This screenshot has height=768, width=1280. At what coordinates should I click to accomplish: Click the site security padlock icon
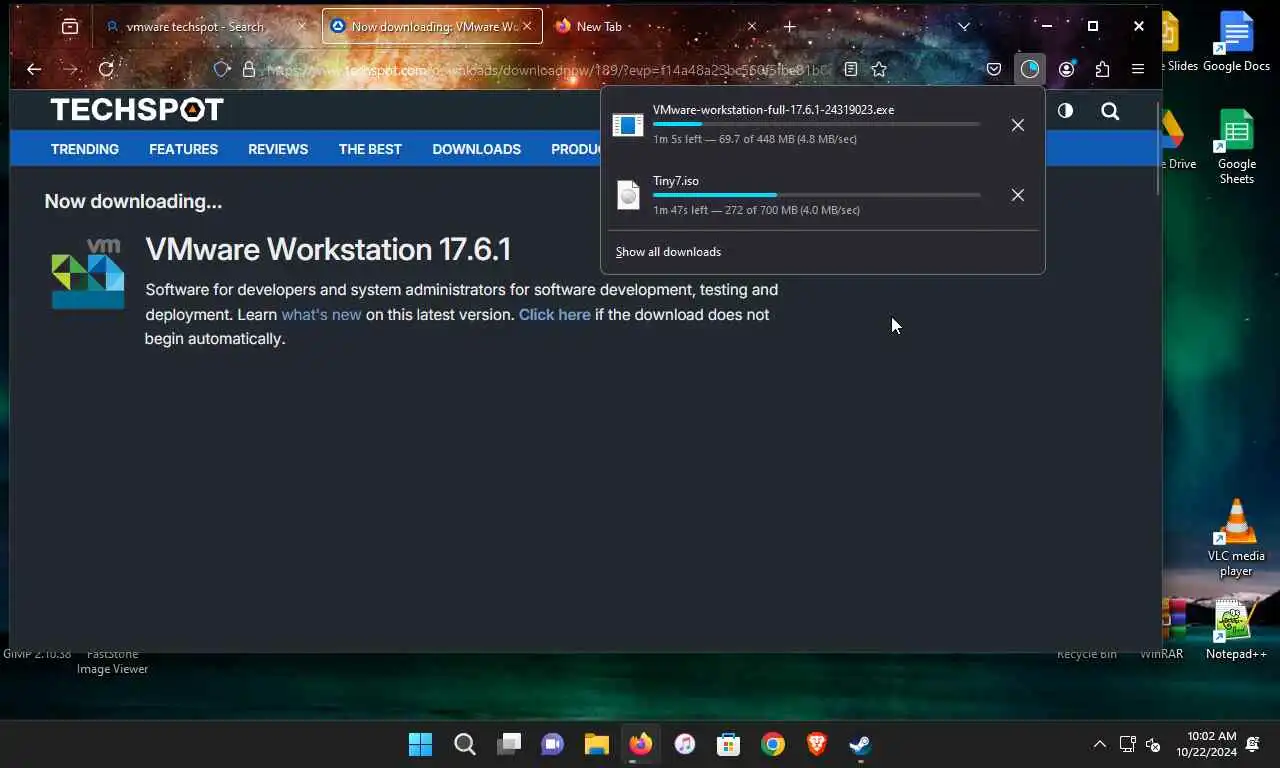pyautogui.click(x=249, y=69)
